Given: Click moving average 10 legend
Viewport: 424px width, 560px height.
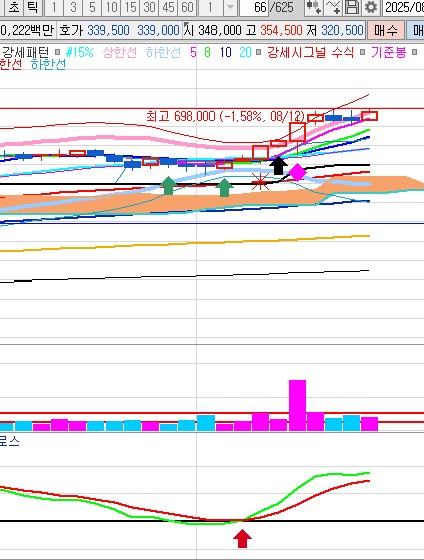Looking at the screenshot, I should tap(225, 52).
